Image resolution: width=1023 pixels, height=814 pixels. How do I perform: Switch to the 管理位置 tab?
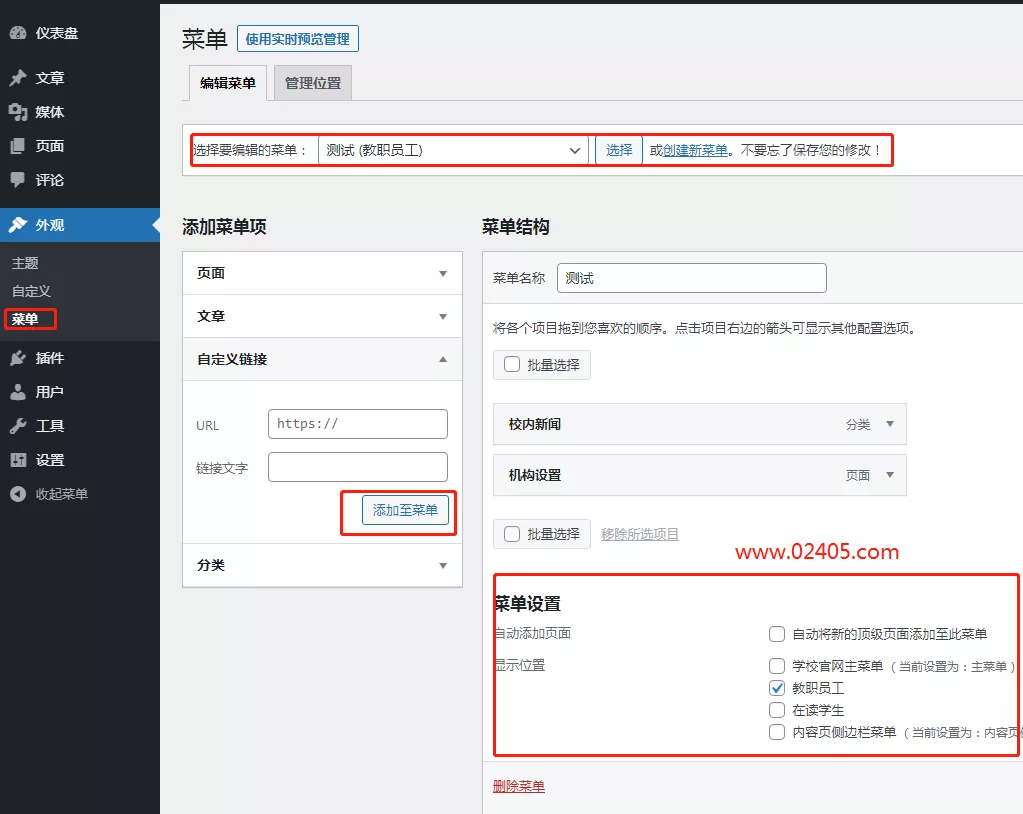point(313,83)
